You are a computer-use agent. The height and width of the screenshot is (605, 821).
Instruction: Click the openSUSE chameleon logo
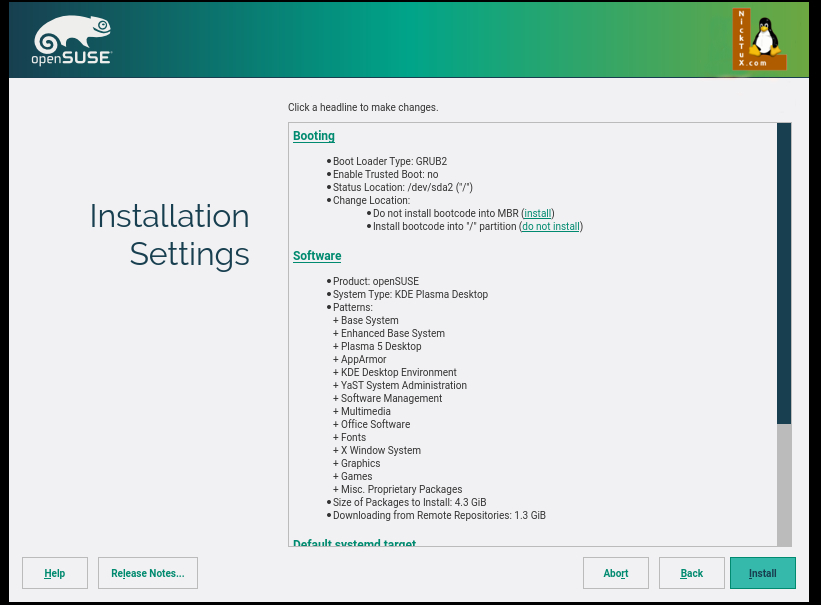72,41
